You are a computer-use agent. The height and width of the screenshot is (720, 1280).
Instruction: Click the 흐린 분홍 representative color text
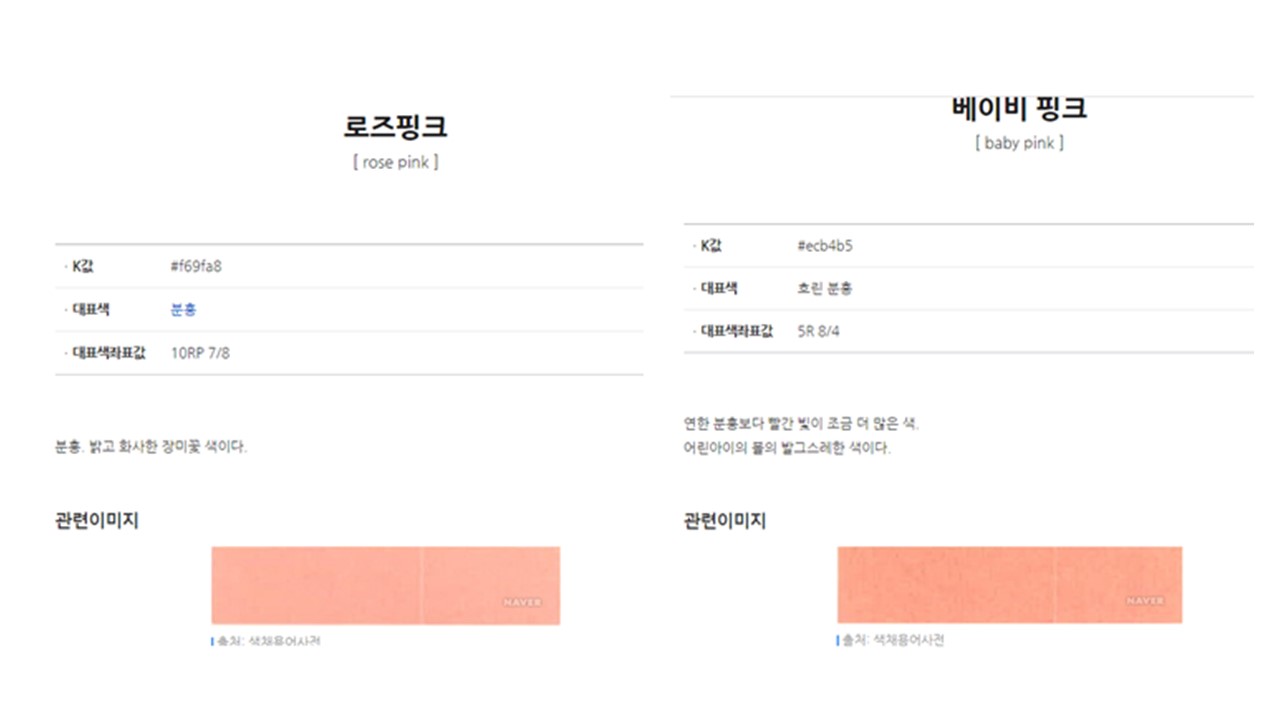pyautogui.click(x=824, y=289)
